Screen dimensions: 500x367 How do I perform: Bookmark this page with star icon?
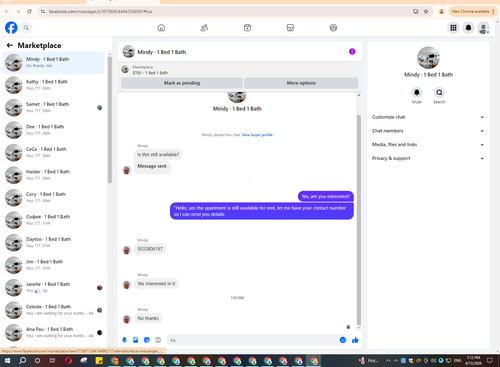tap(426, 11)
